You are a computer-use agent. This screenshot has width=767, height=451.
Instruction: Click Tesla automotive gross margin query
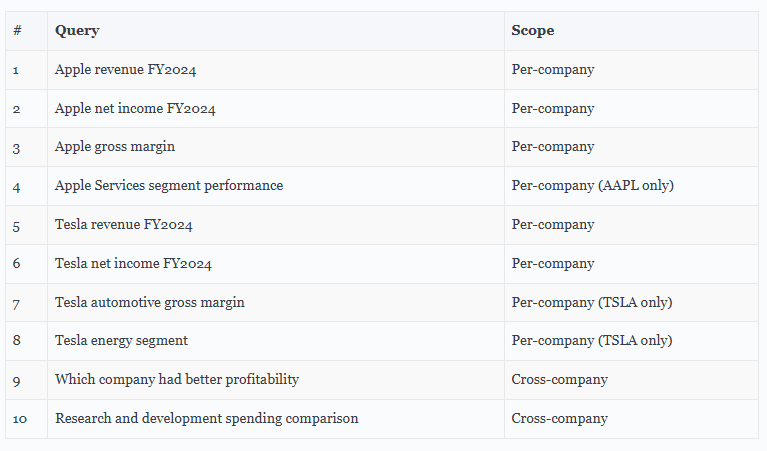coord(150,302)
